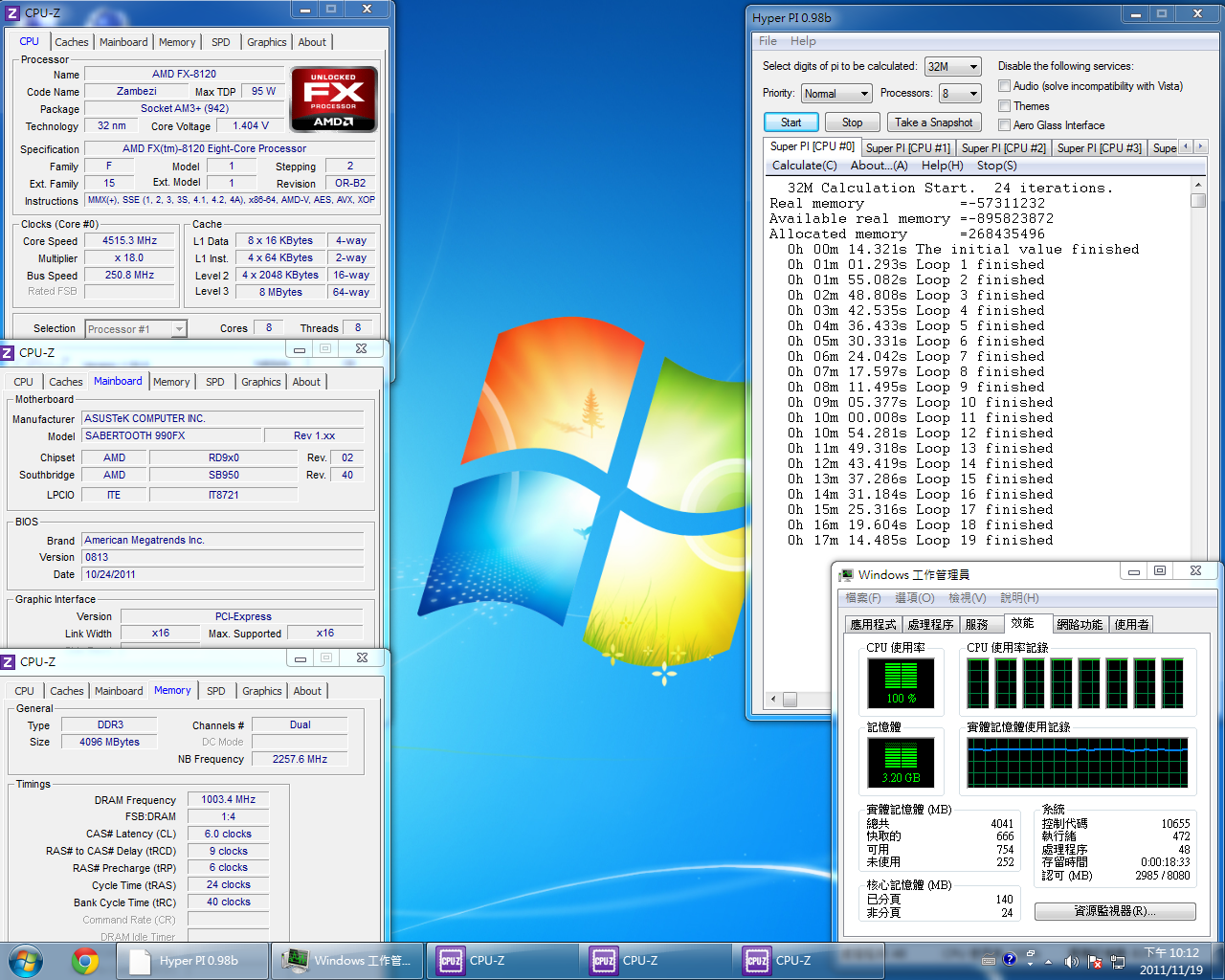The width and height of the screenshot is (1225, 980).
Task: Click the SABERTOOTH 990FX model field
Action: point(170,435)
